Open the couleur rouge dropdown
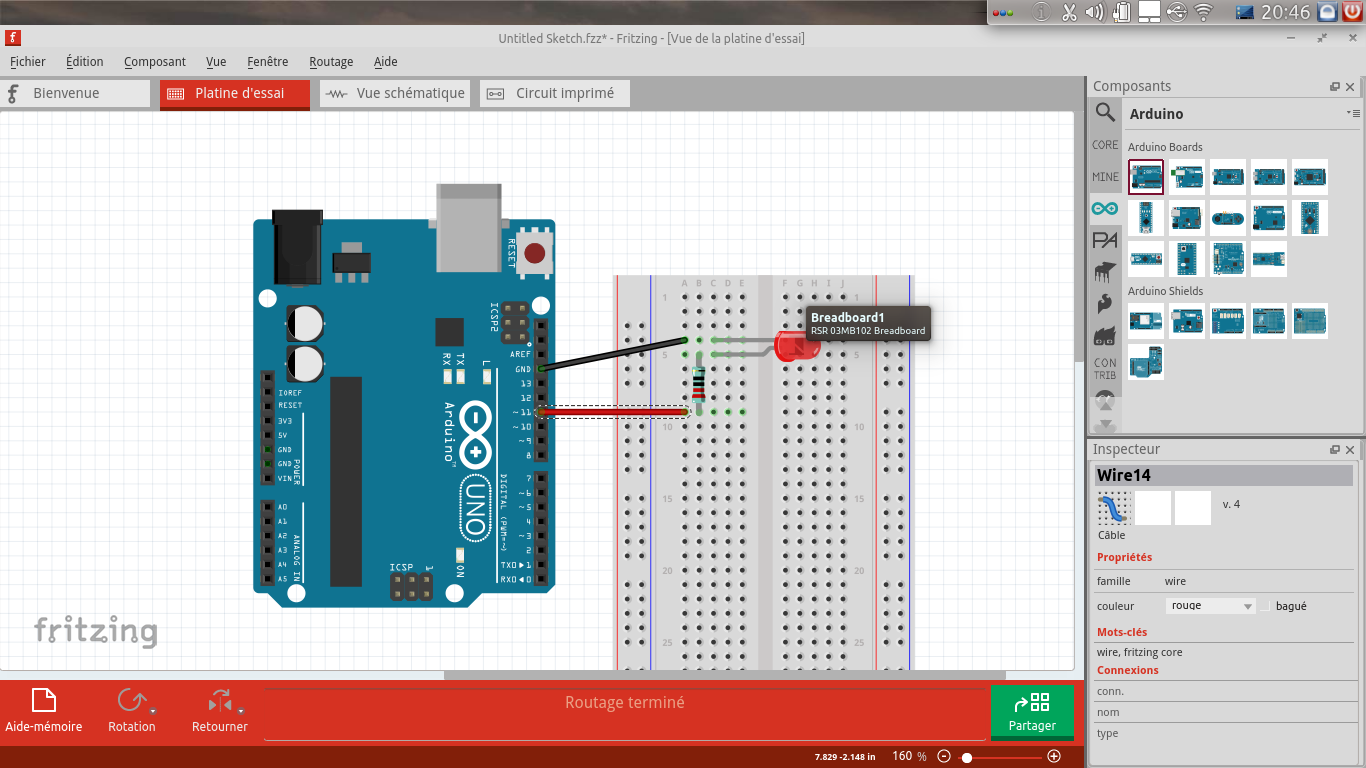This screenshot has height=768, width=1366. coord(1211,605)
